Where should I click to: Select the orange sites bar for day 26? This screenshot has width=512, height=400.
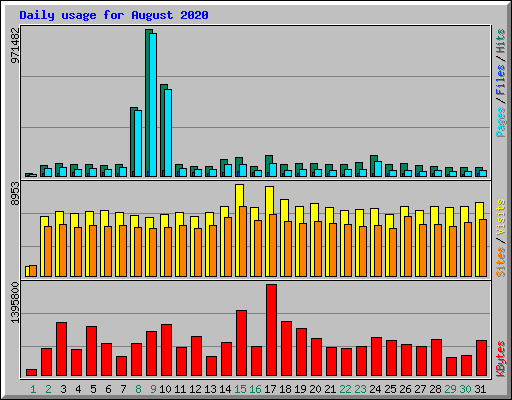408,246
